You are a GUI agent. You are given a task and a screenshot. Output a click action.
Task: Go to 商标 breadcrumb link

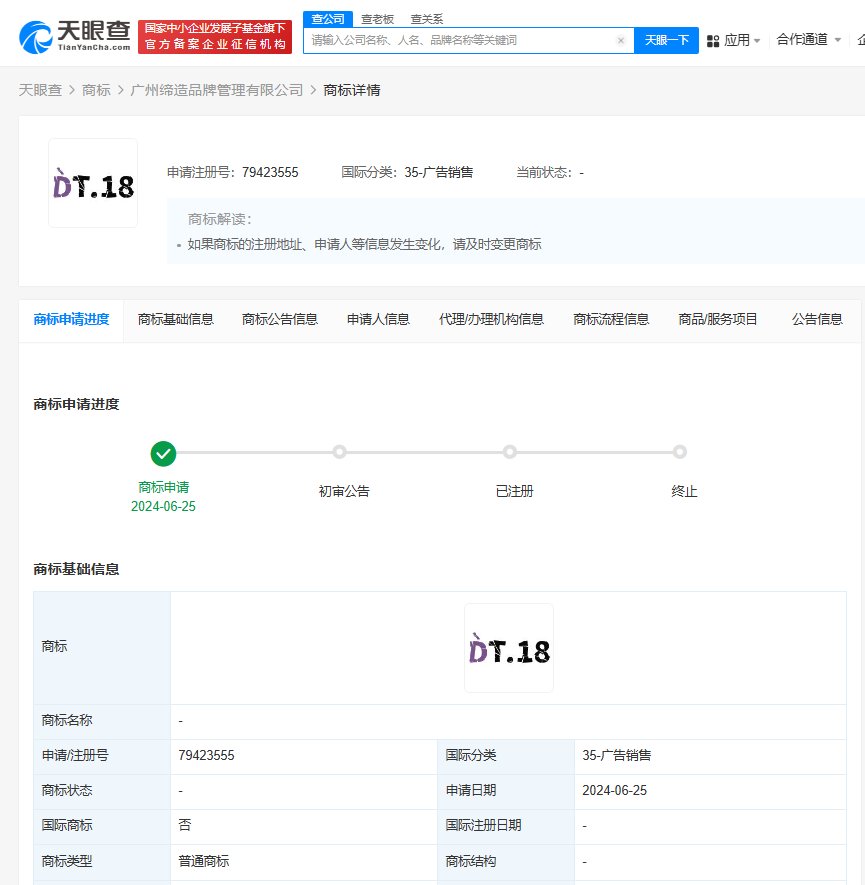coord(96,90)
